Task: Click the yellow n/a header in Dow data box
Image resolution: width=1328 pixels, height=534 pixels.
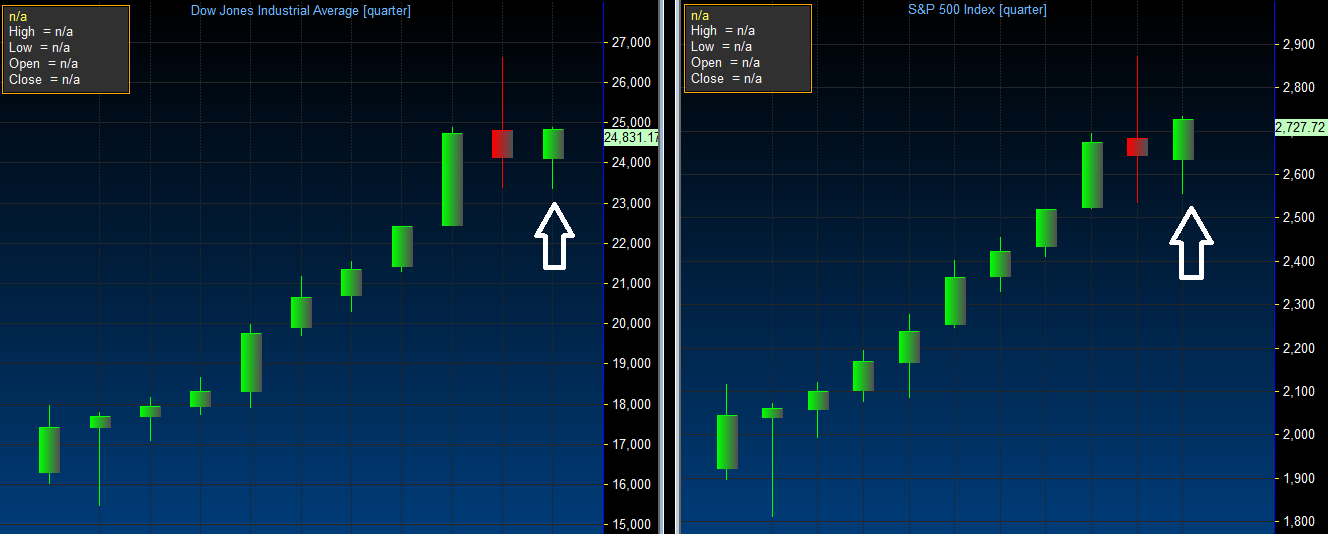Action: 17,16
